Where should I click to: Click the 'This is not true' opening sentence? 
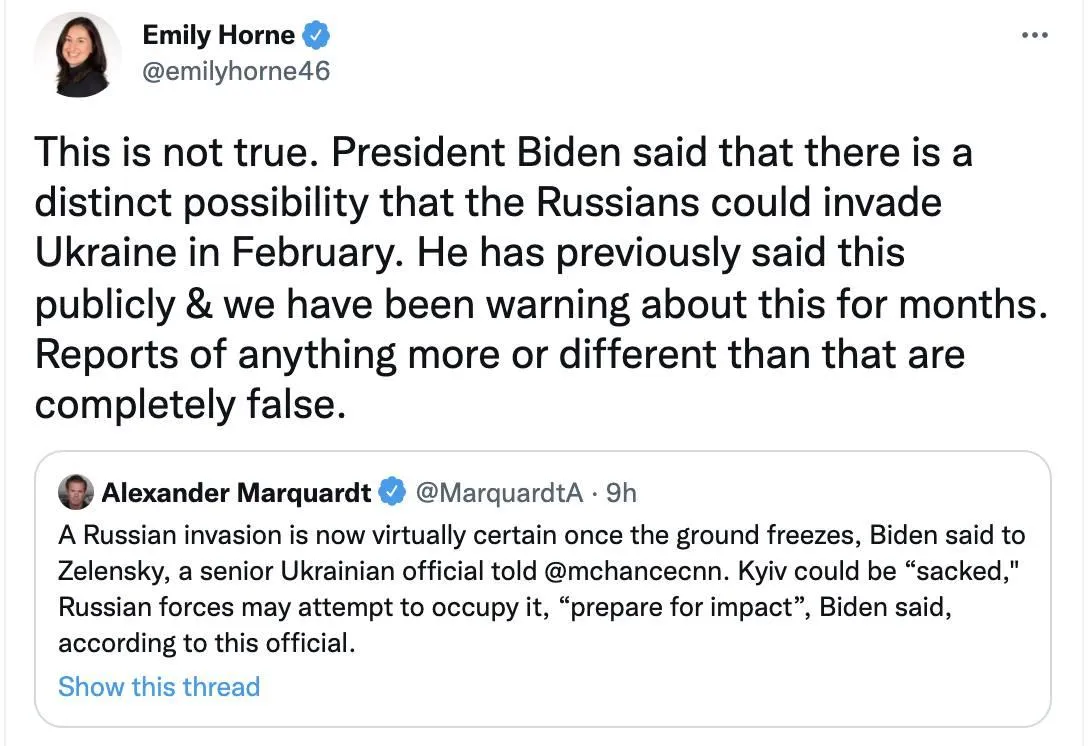(x=177, y=154)
